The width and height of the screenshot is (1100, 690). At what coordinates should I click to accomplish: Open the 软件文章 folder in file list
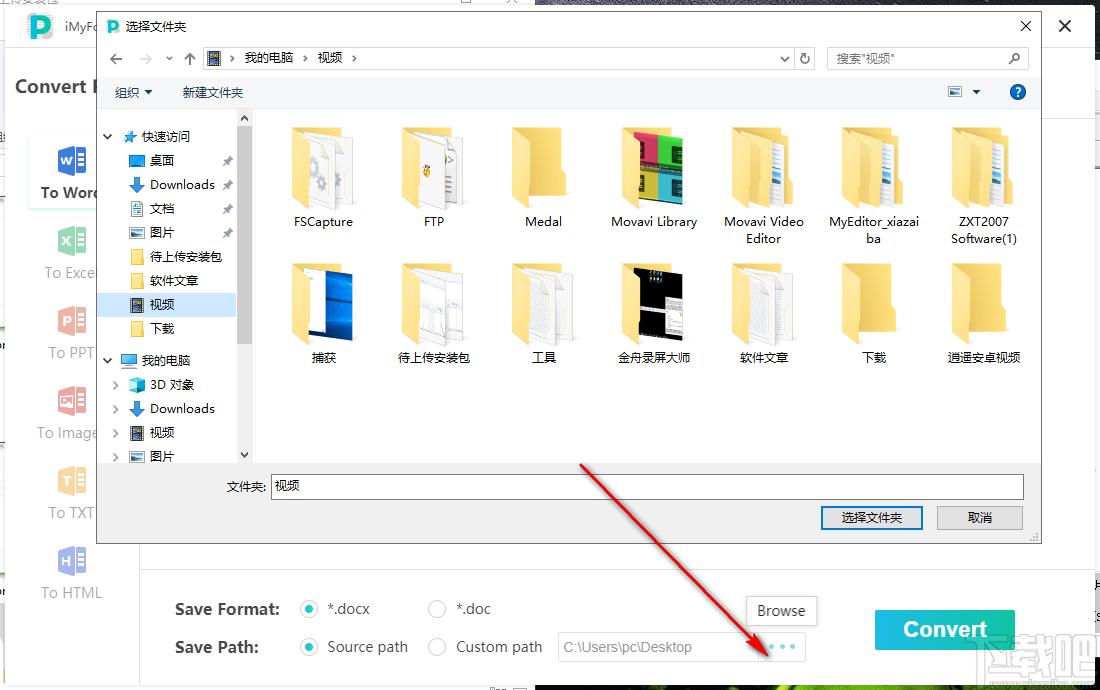tap(763, 314)
